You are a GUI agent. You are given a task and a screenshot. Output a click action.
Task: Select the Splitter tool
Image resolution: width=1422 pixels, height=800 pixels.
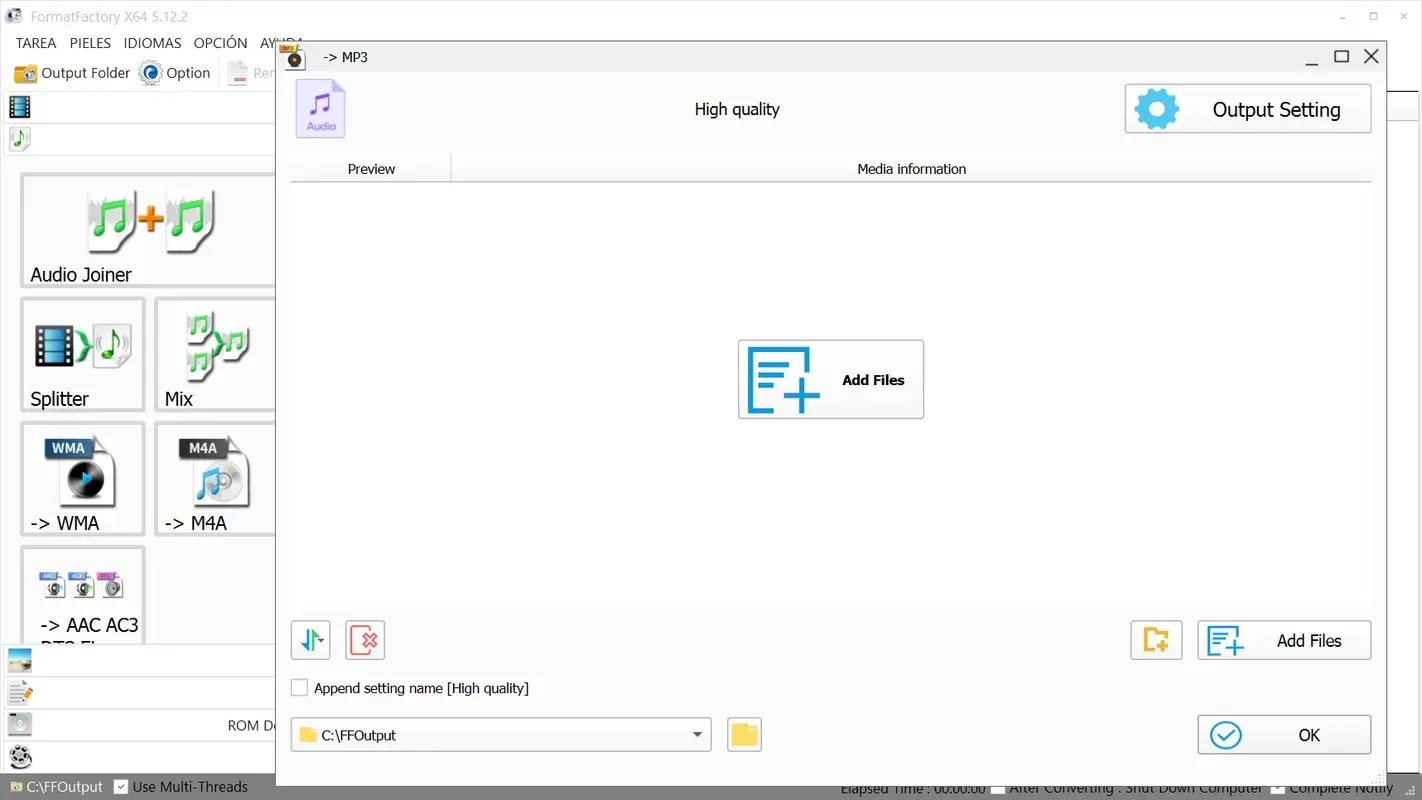82,355
